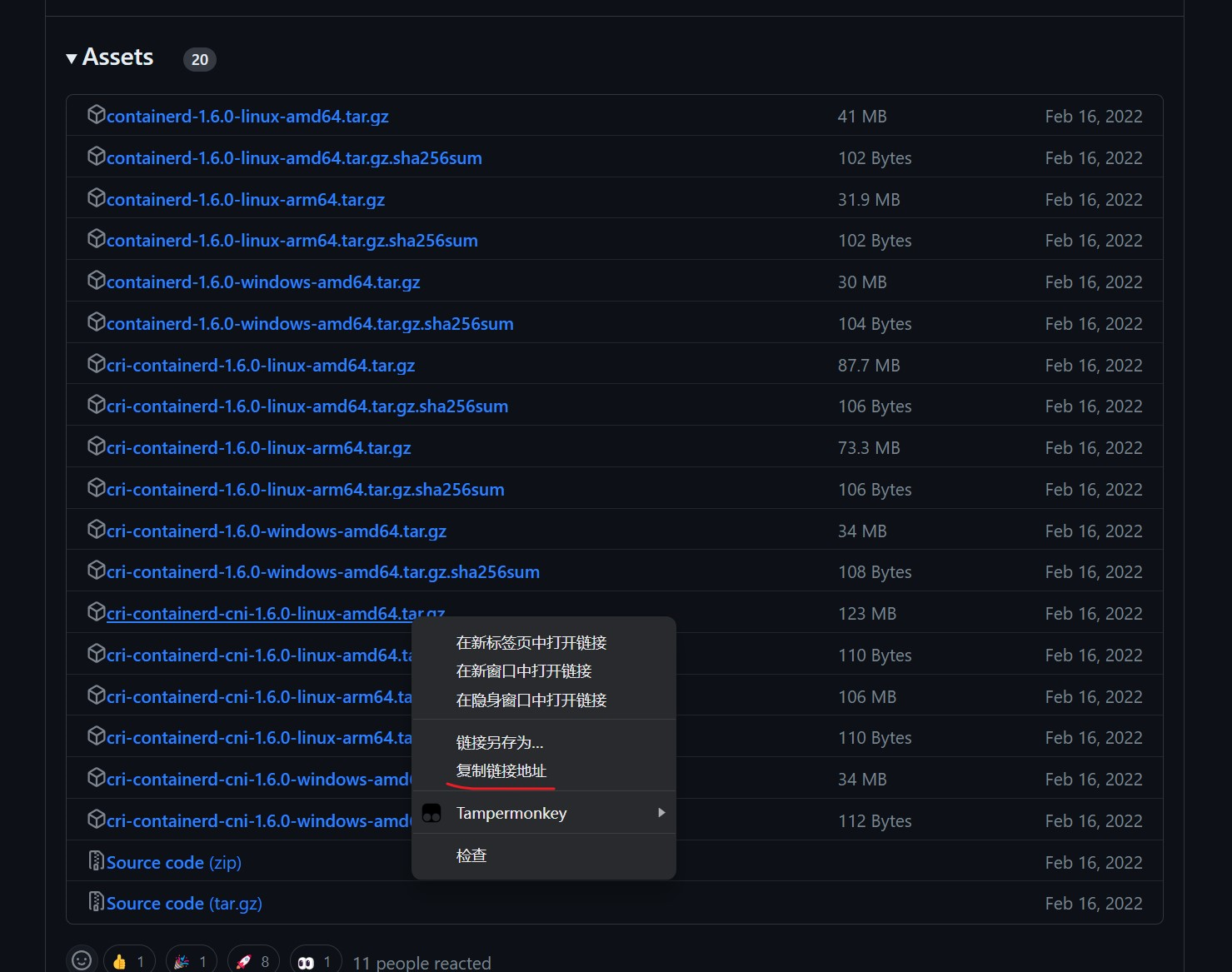Select 在新标签页中打开链接 from the context menu
Image resolution: width=1232 pixels, height=972 pixels.
pyautogui.click(x=531, y=642)
